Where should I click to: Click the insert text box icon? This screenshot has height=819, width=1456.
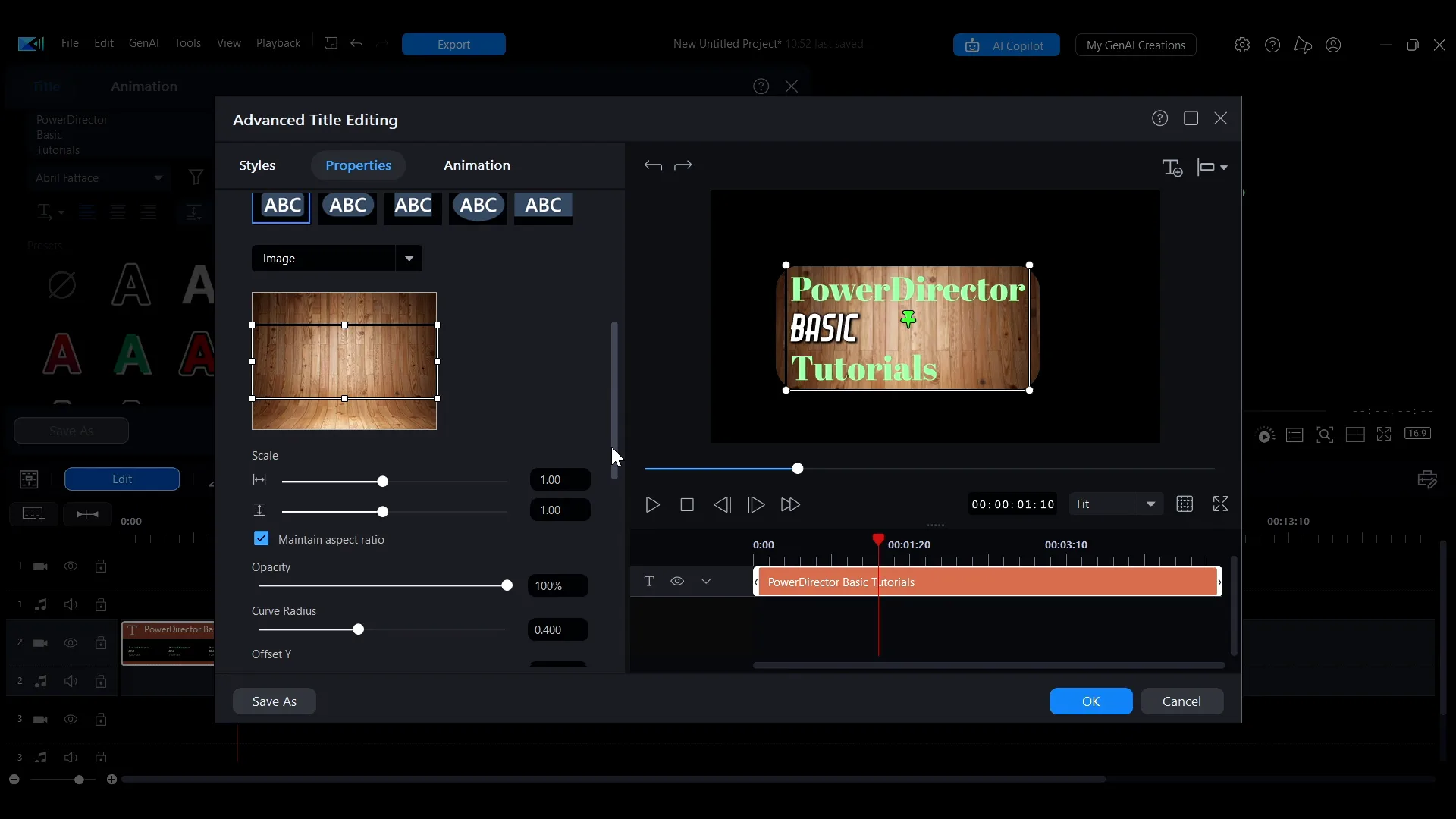coord(1172,167)
